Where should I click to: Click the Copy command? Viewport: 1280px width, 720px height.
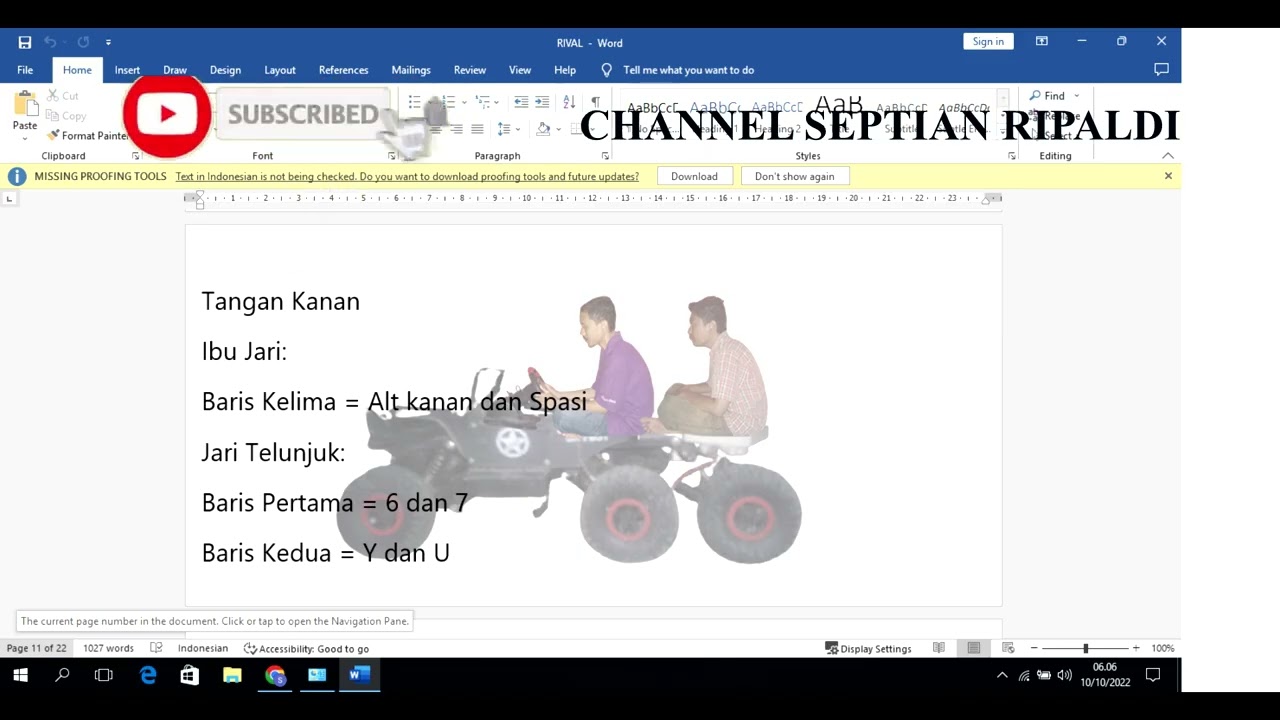tap(66, 116)
